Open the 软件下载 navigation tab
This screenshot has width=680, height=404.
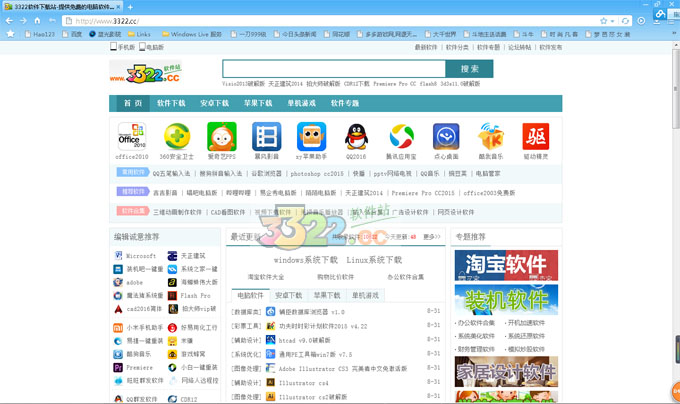coord(171,103)
